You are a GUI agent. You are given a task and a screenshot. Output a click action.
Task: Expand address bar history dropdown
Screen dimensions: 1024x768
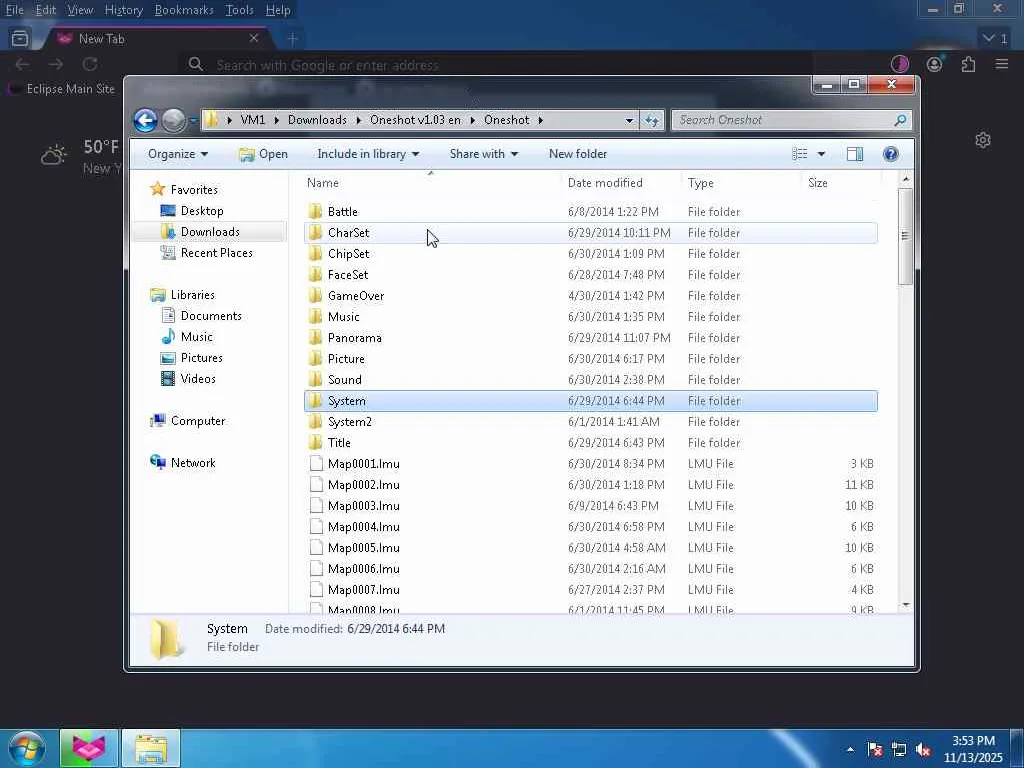coord(629,120)
